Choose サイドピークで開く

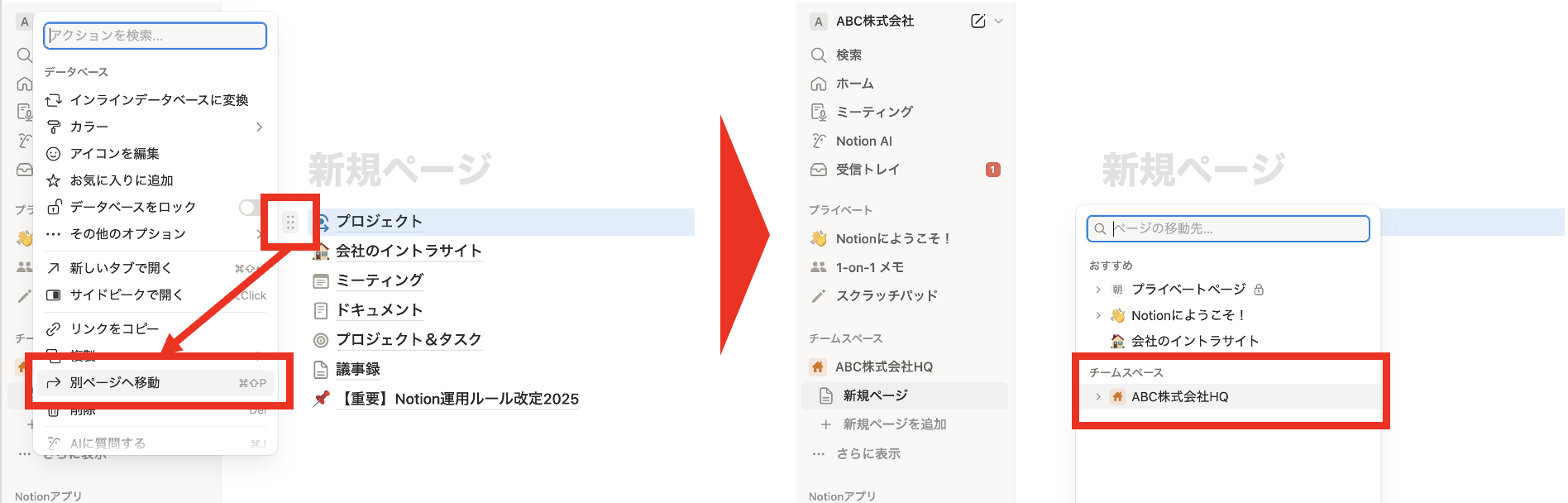click(155, 295)
